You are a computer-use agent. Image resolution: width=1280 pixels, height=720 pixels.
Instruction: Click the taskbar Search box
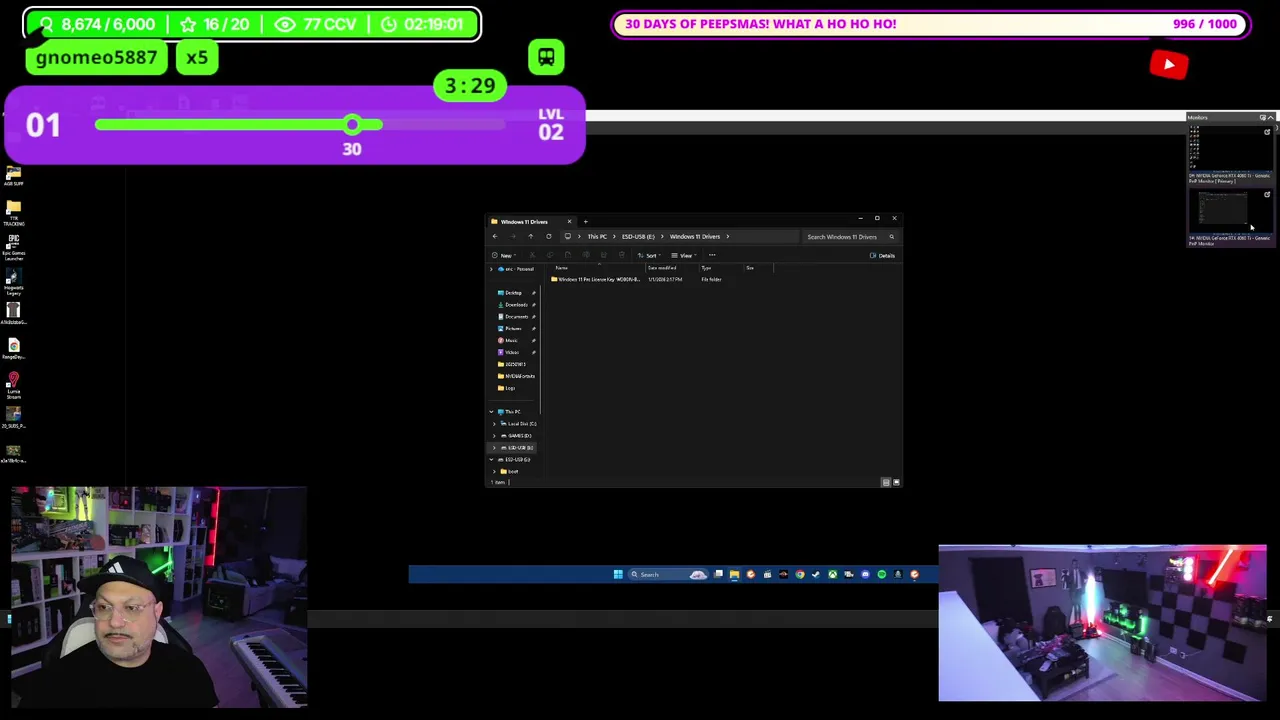click(668, 574)
